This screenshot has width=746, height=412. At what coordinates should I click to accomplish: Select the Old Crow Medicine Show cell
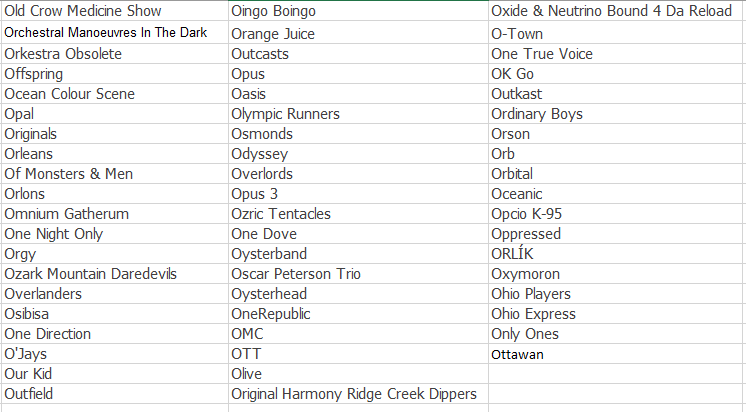tap(115, 11)
